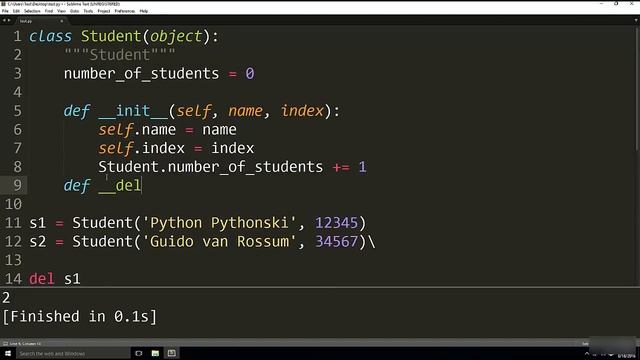Screen dimensions: 640x360
Task: Click line number 9 in gutter
Action: pos(17,186)
